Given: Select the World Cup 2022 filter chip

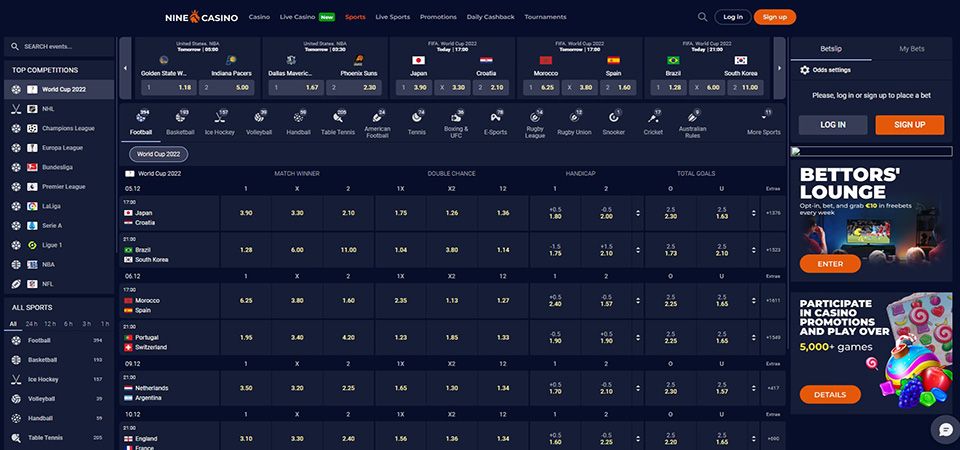Looking at the screenshot, I should pyautogui.click(x=159, y=154).
